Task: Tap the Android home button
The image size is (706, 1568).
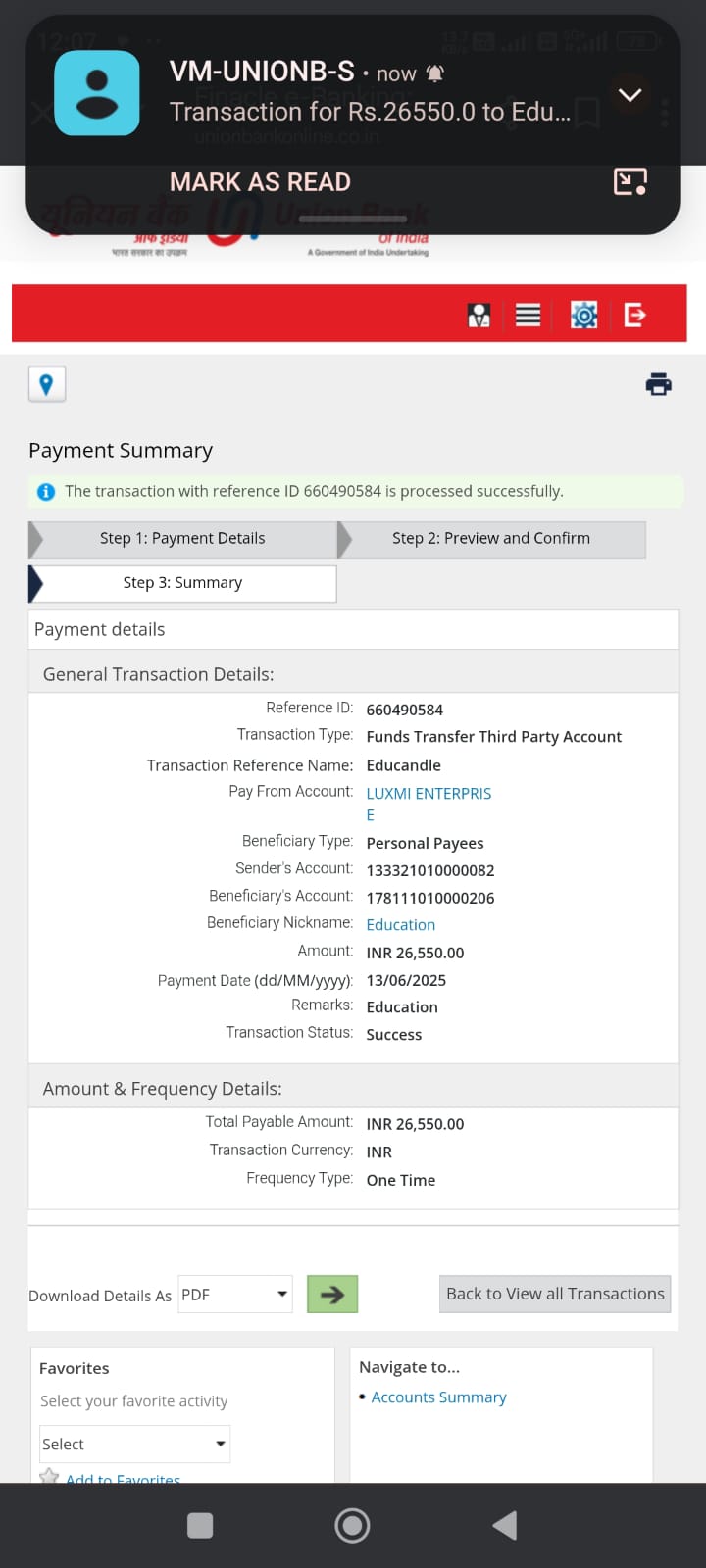Action: [x=352, y=1525]
